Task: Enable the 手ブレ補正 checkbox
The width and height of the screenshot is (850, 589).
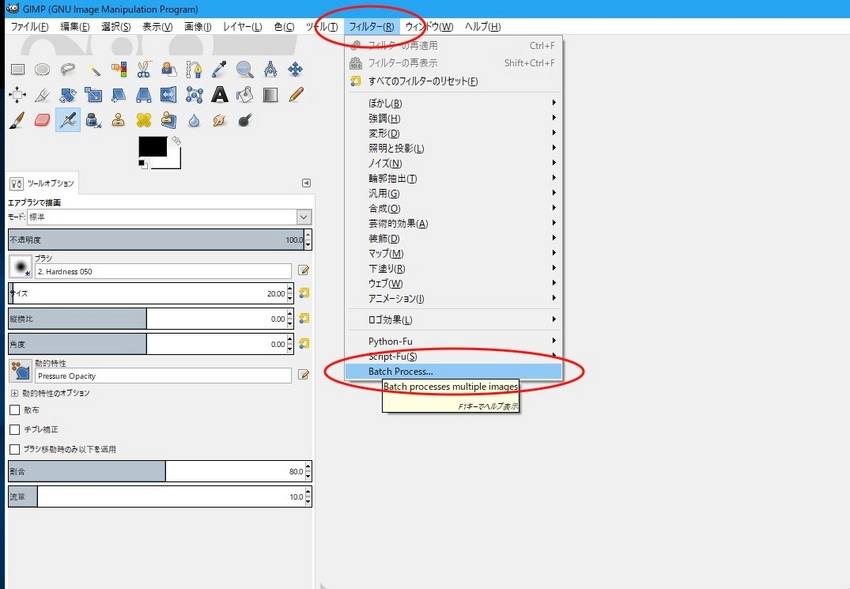Action: (15, 429)
